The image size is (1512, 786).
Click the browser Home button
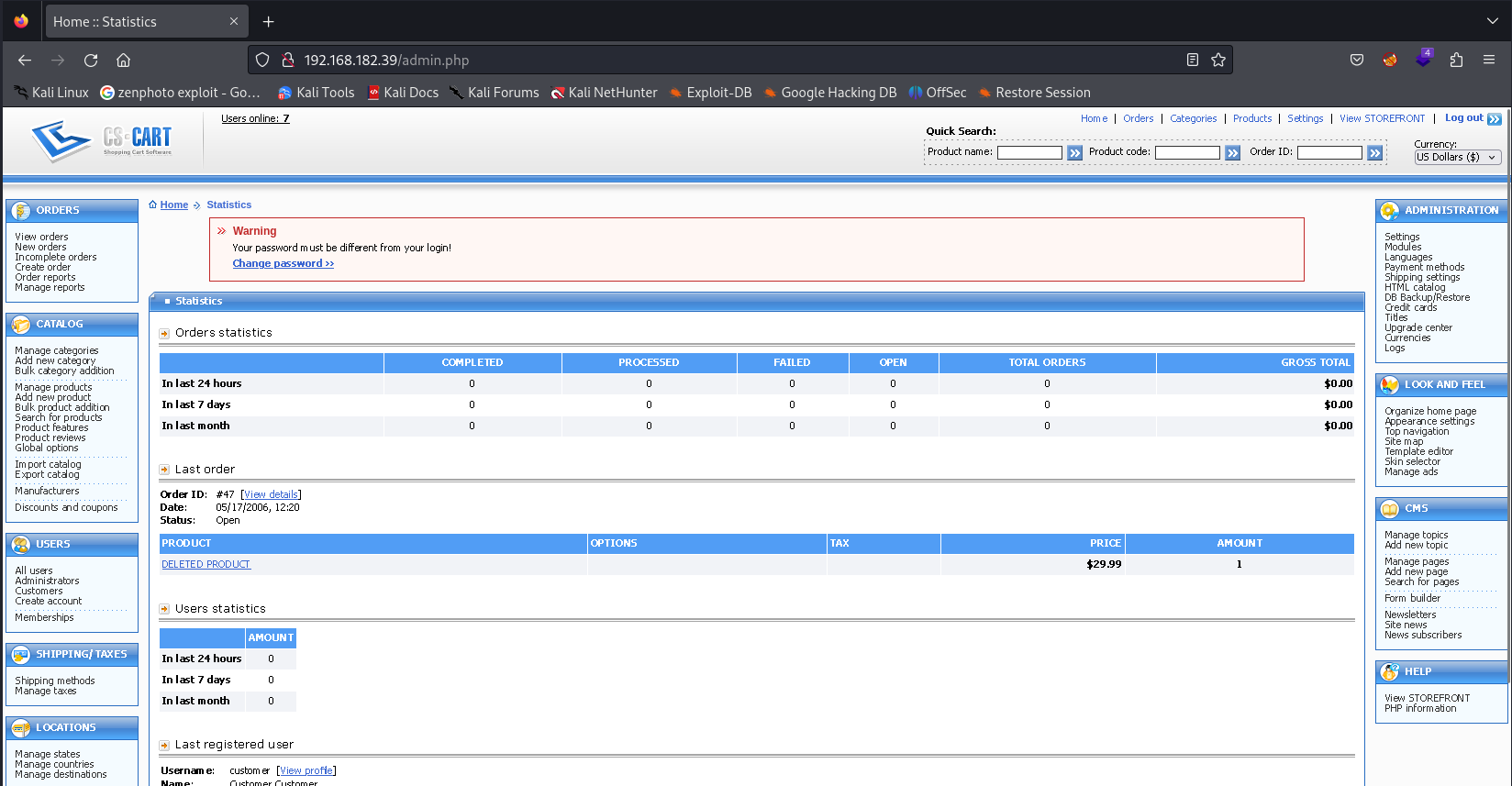coord(123,60)
